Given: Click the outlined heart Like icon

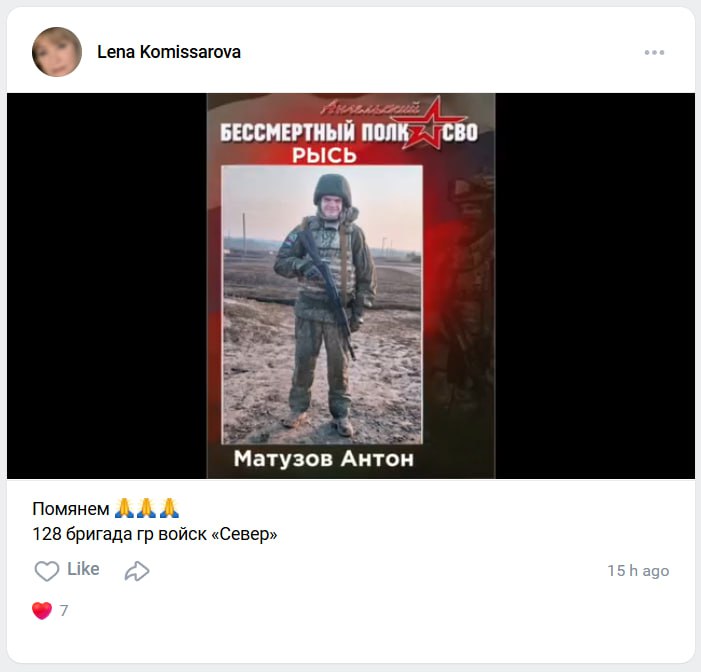Looking at the screenshot, I should (x=46, y=571).
